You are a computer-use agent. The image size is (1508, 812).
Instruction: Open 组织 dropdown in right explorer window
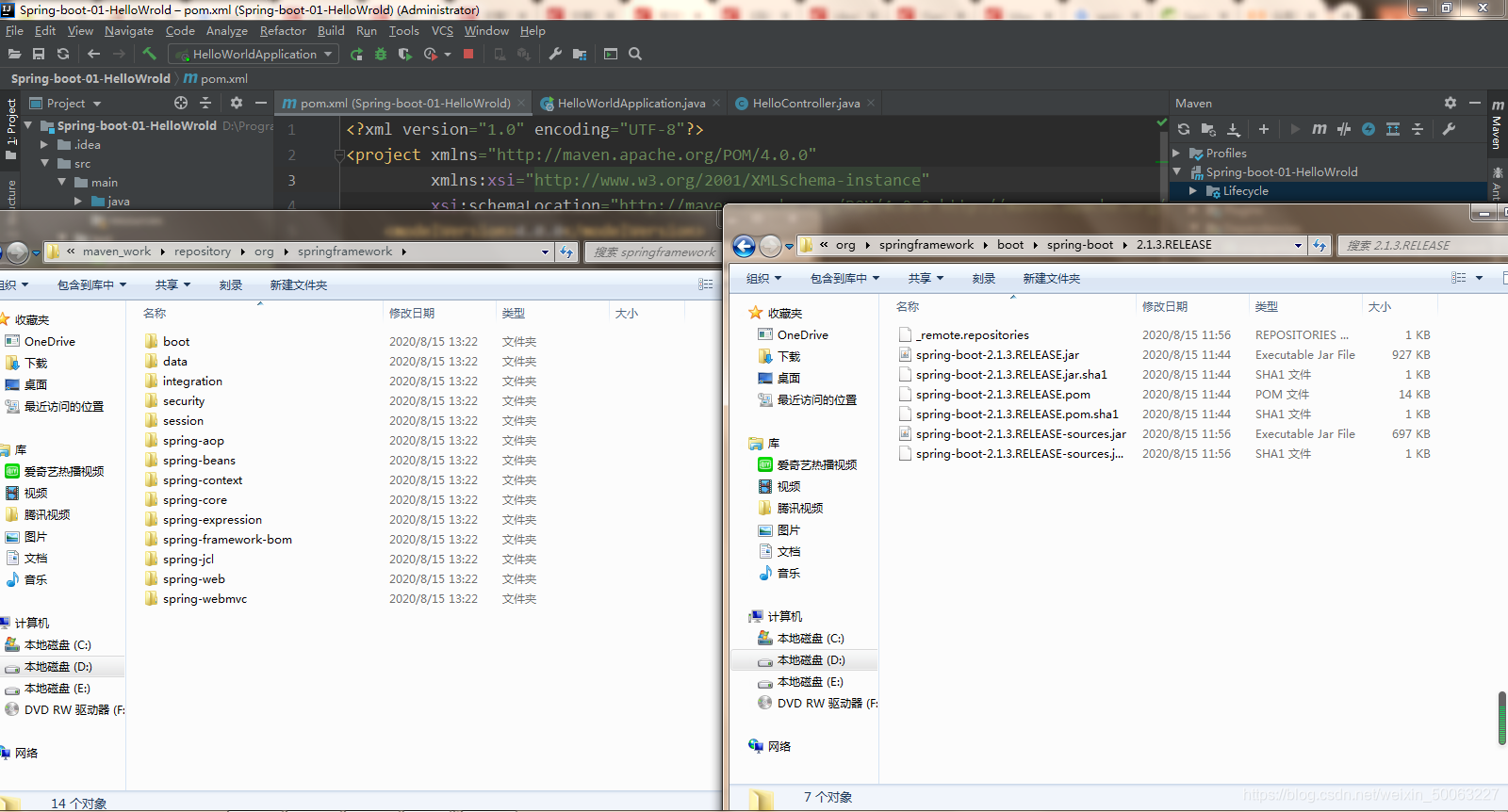764,279
